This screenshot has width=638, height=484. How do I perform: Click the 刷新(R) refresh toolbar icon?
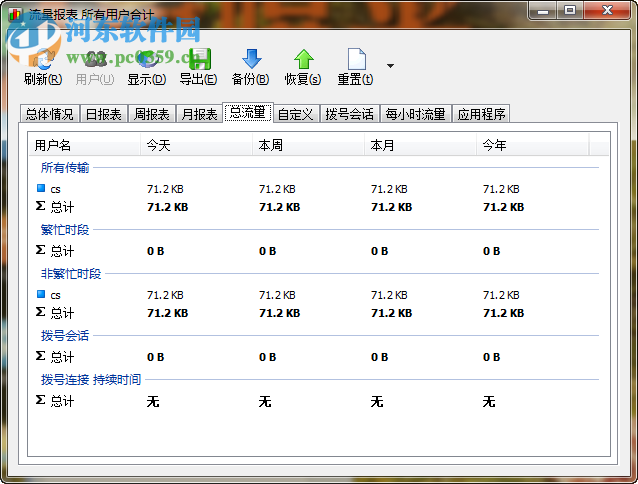[x=43, y=59]
